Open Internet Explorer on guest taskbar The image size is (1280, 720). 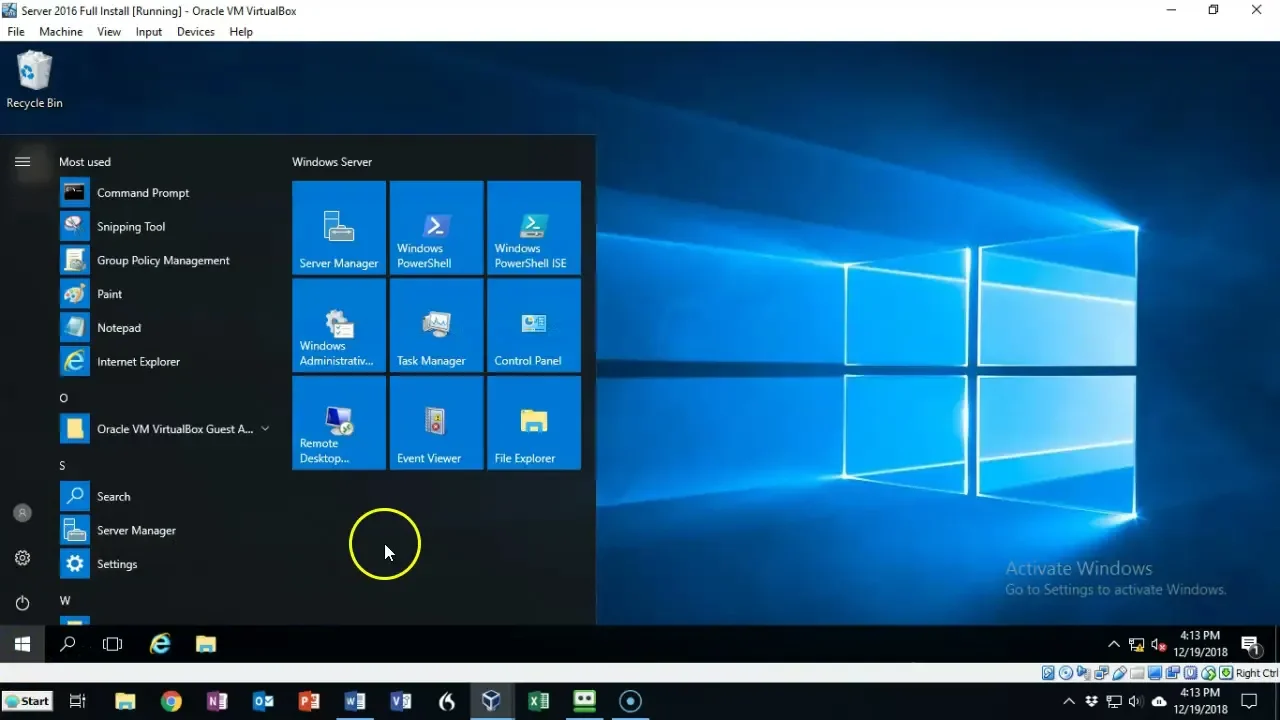[x=160, y=645]
